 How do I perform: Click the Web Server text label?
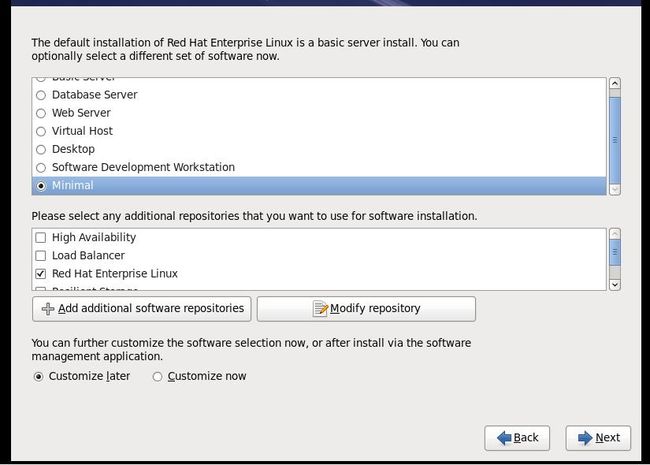(81, 113)
